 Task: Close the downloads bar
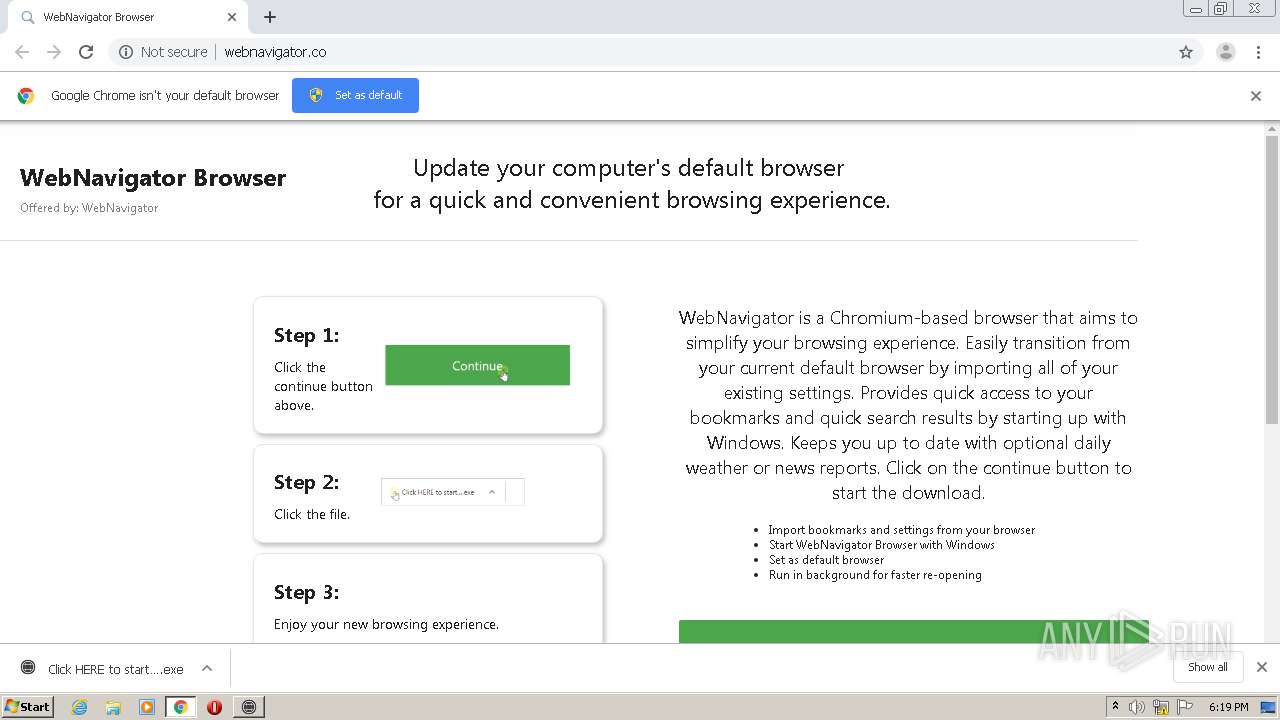pos(1261,667)
